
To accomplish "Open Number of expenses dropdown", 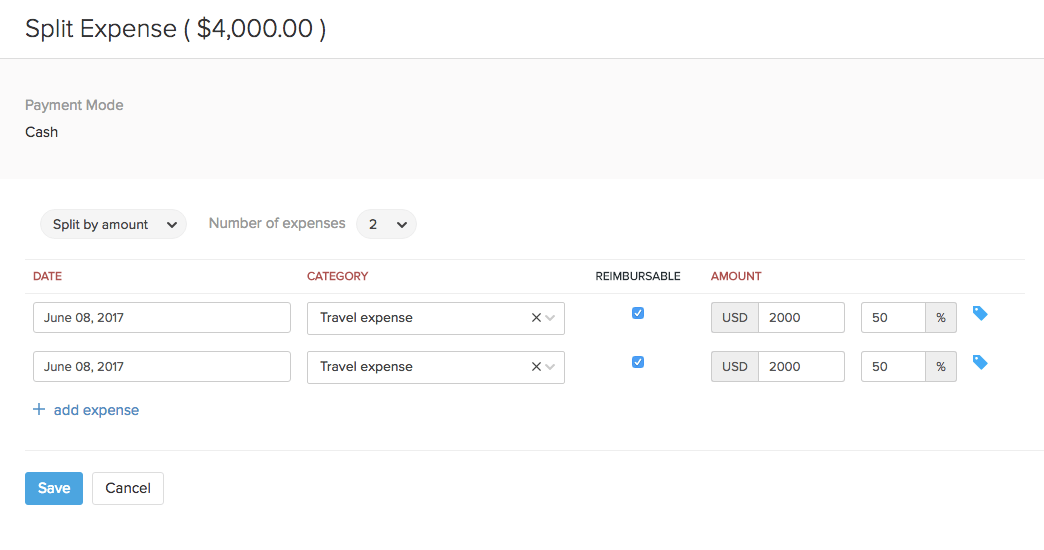I will pyautogui.click(x=386, y=225).
